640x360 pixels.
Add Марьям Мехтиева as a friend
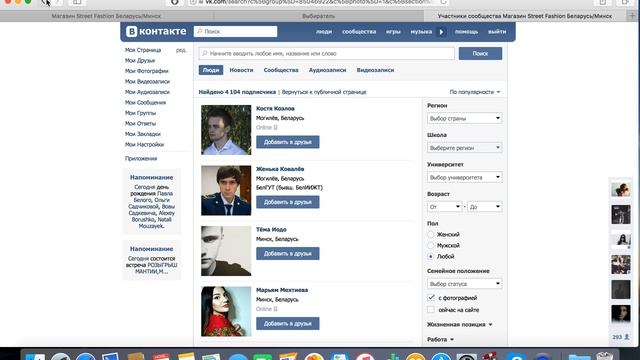[288, 324]
